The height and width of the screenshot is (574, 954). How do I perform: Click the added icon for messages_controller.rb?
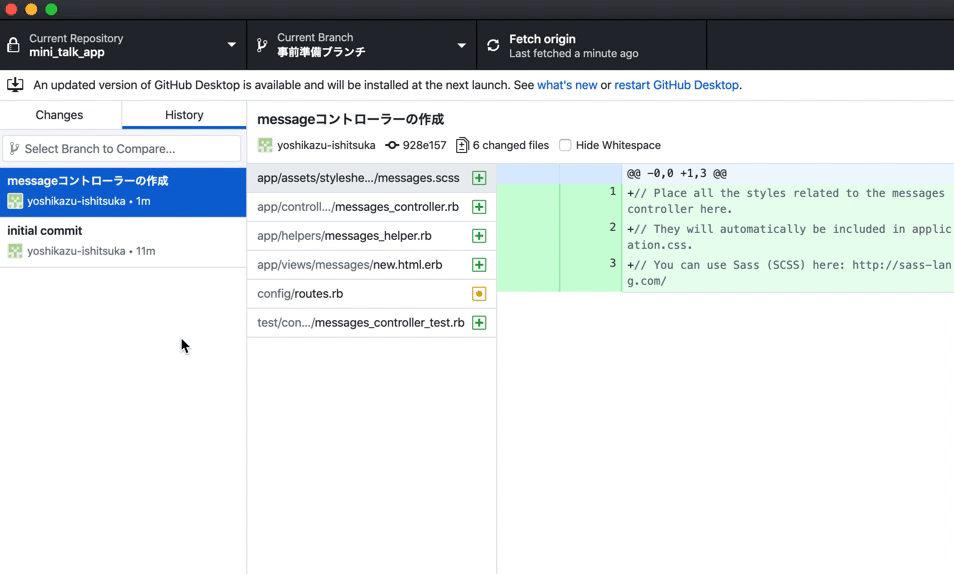click(479, 207)
